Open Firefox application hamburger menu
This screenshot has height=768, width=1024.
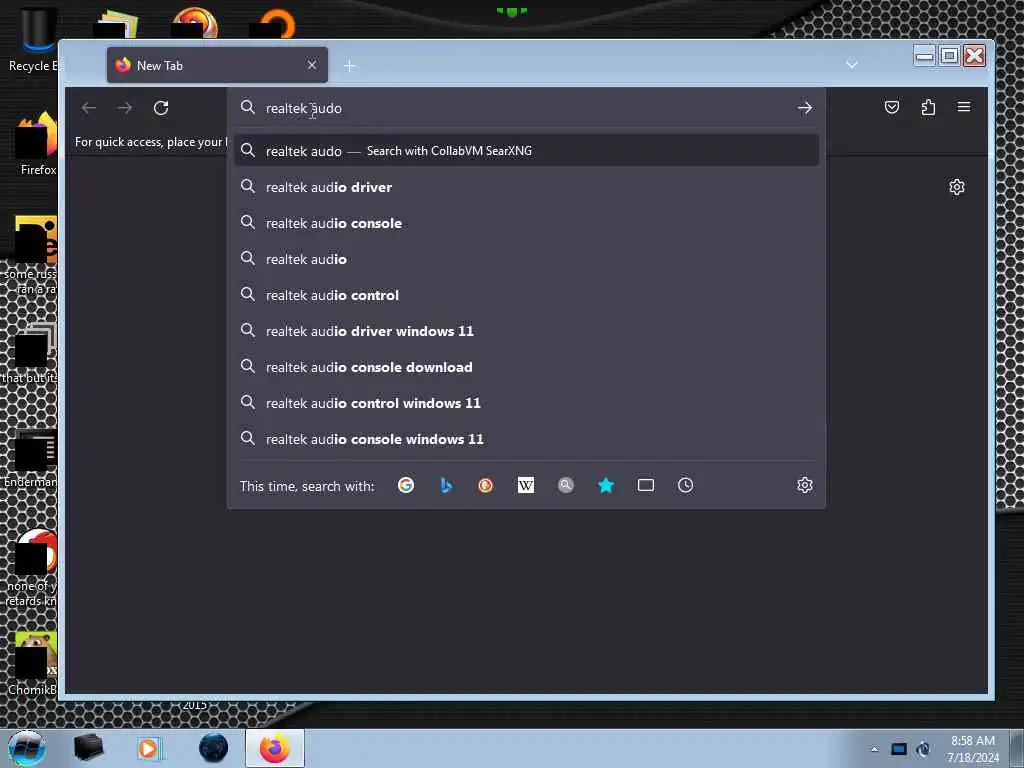pyautogui.click(x=964, y=107)
